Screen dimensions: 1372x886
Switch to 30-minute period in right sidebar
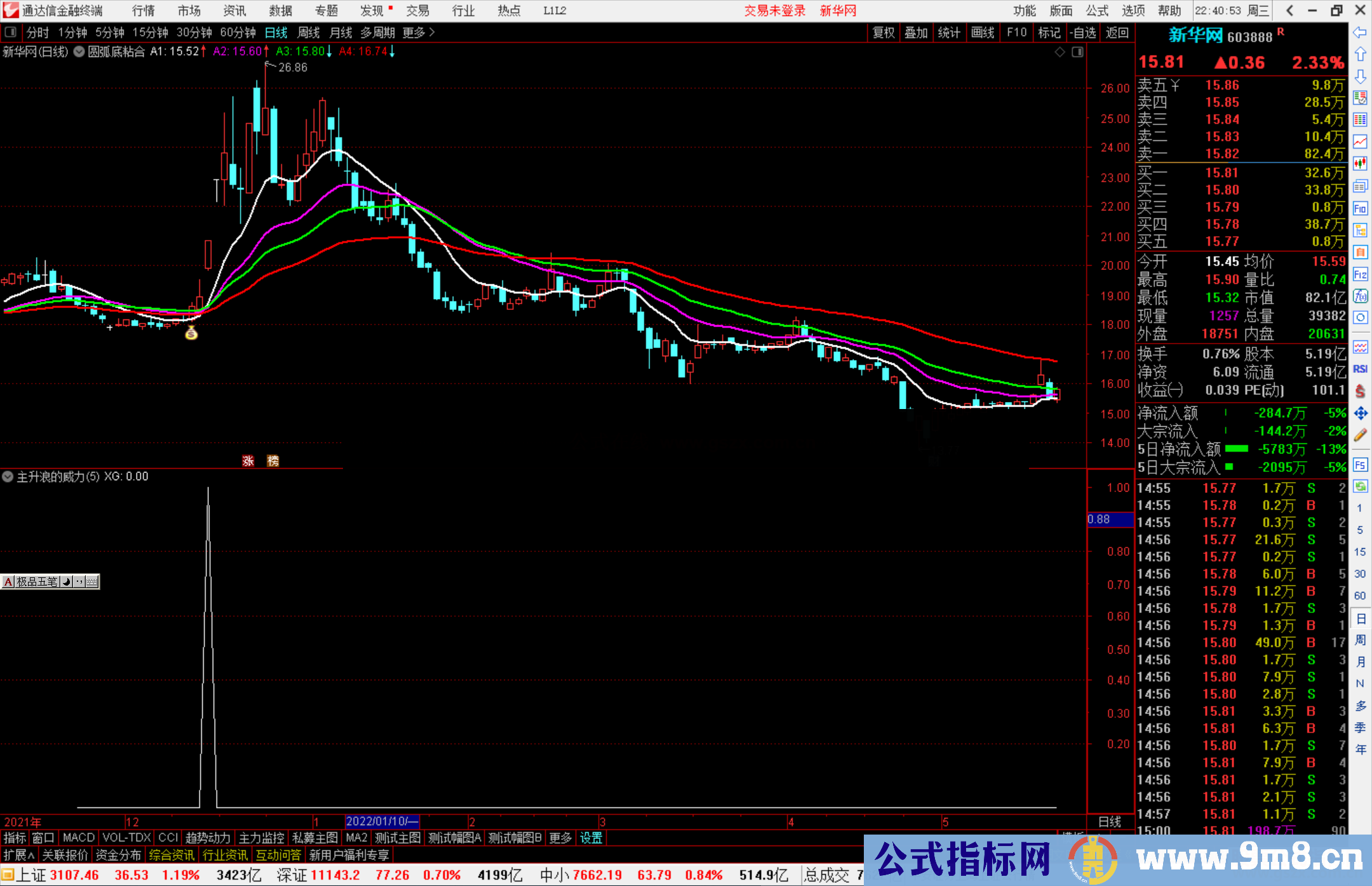pos(1360,574)
